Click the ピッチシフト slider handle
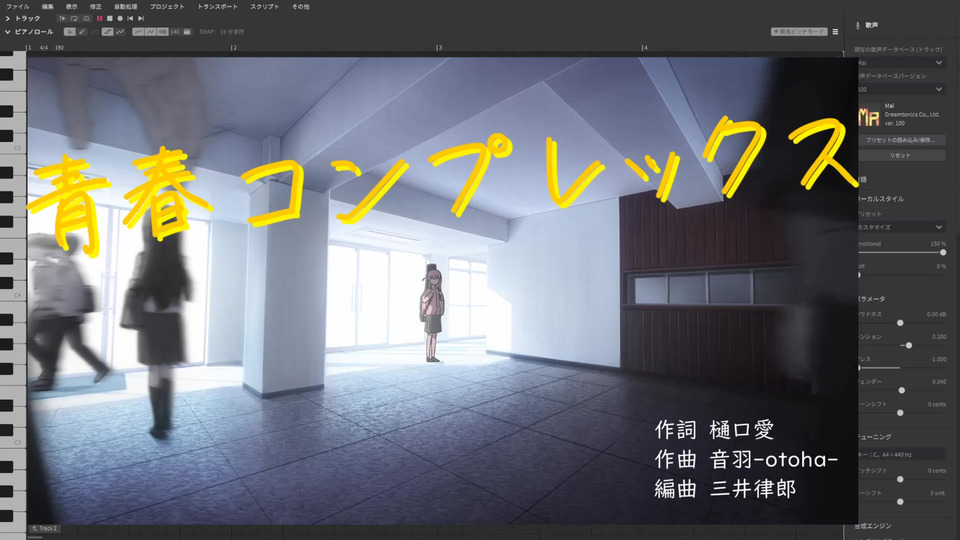960x540 pixels. [900, 479]
